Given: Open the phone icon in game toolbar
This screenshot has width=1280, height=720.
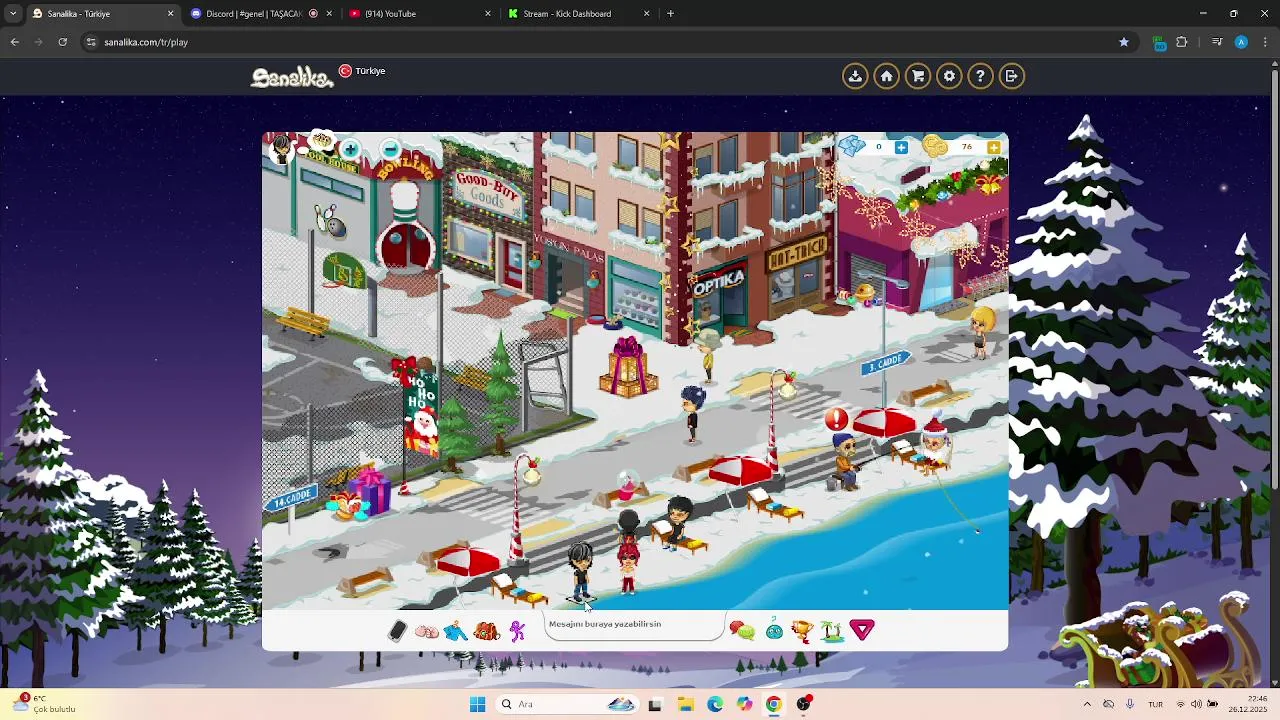Looking at the screenshot, I should pos(397,630).
